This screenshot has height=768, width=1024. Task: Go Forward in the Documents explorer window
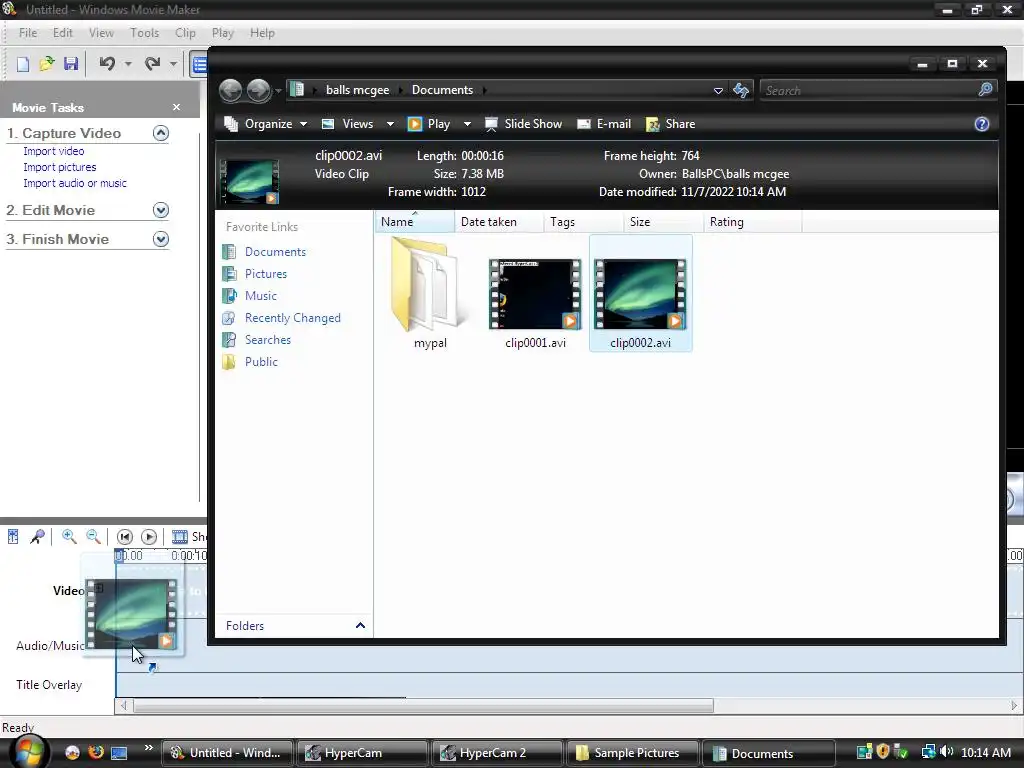[x=259, y=90]
